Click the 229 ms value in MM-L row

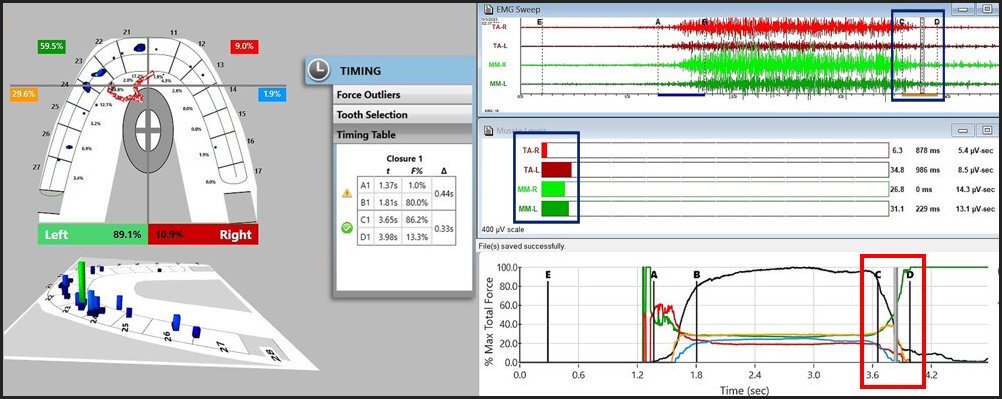coord(929,209)
